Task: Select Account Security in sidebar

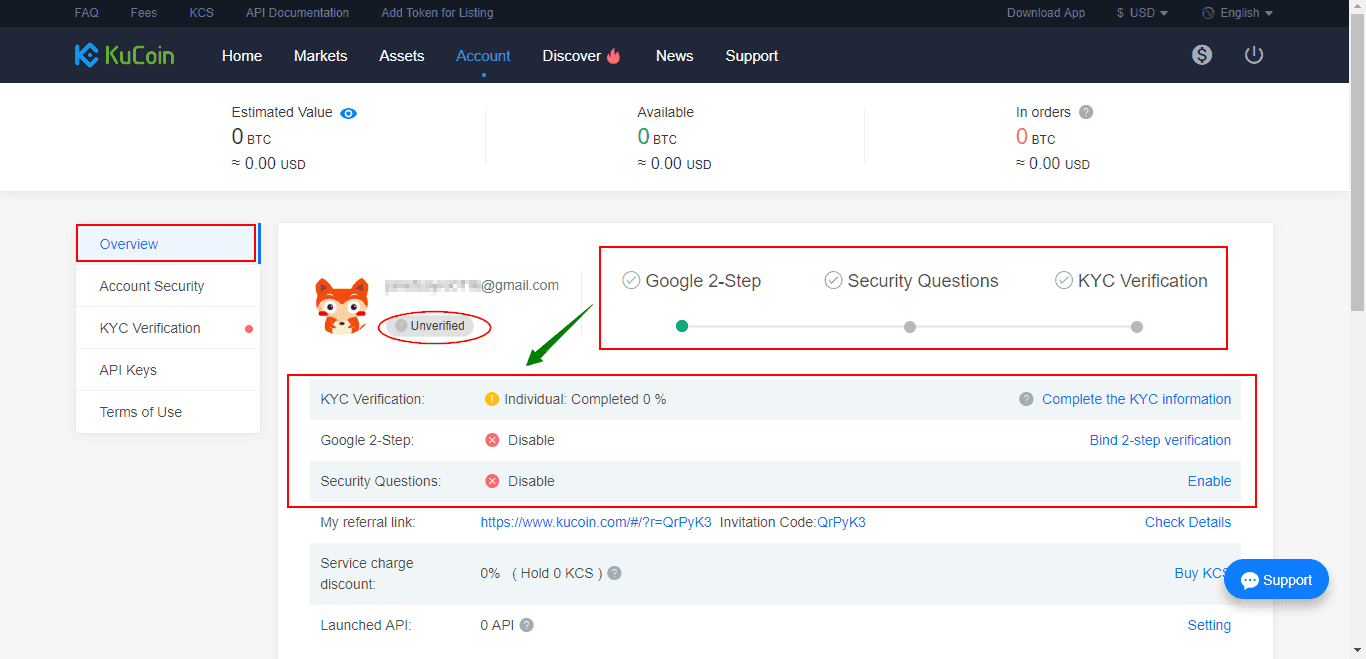Action: coord(152,286)
